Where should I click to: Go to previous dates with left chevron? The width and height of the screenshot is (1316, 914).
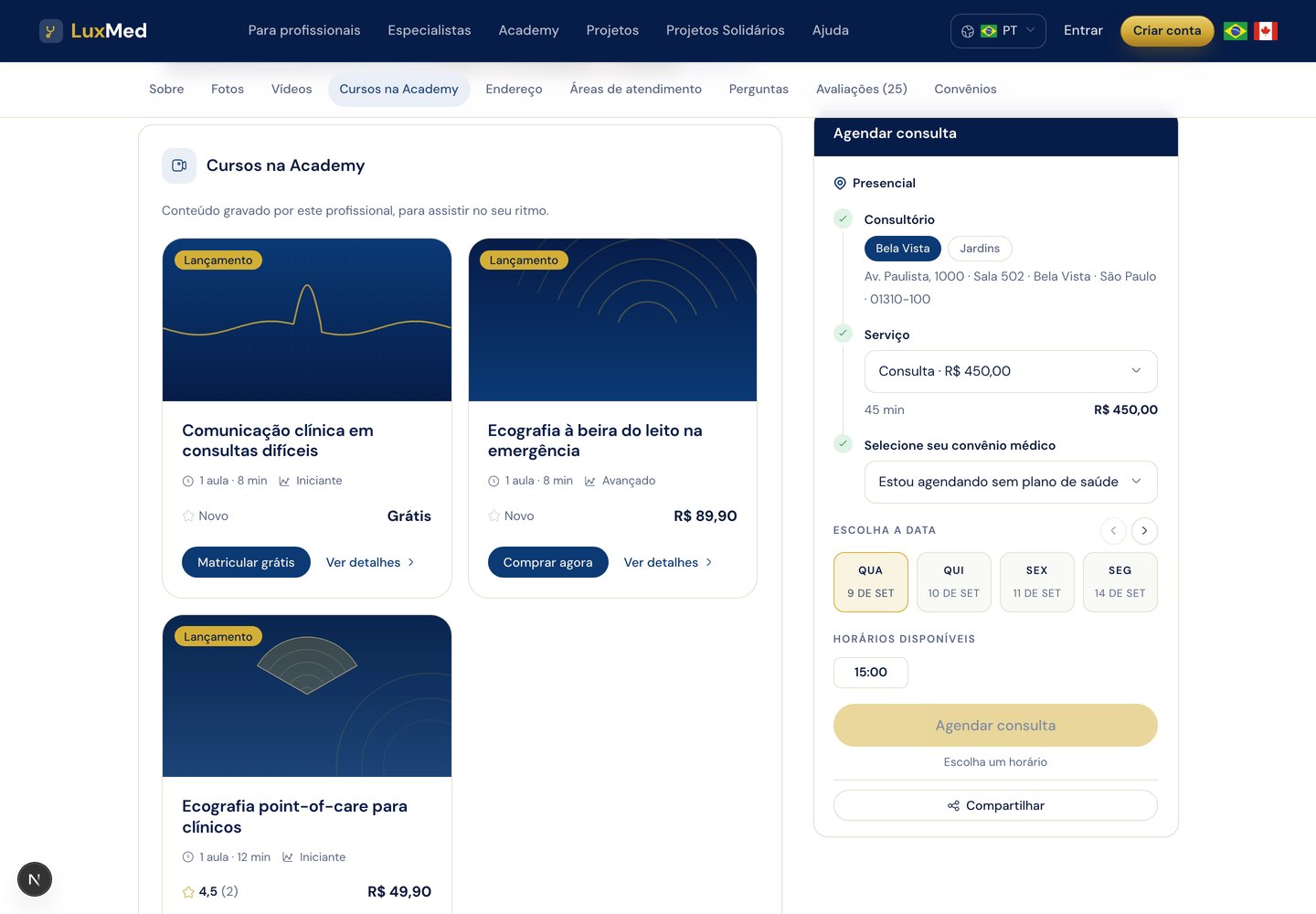coord(1113,531)
